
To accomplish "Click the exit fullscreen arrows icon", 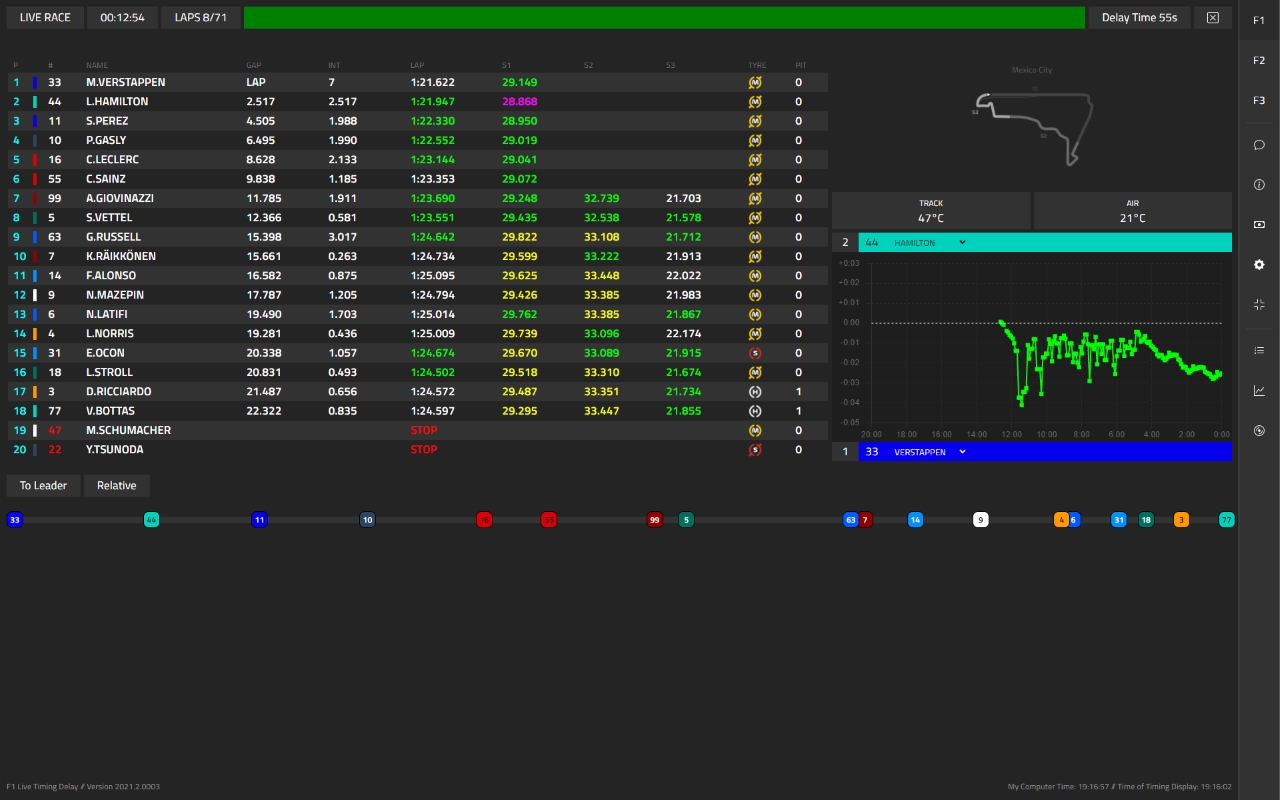I will 1259,305.
